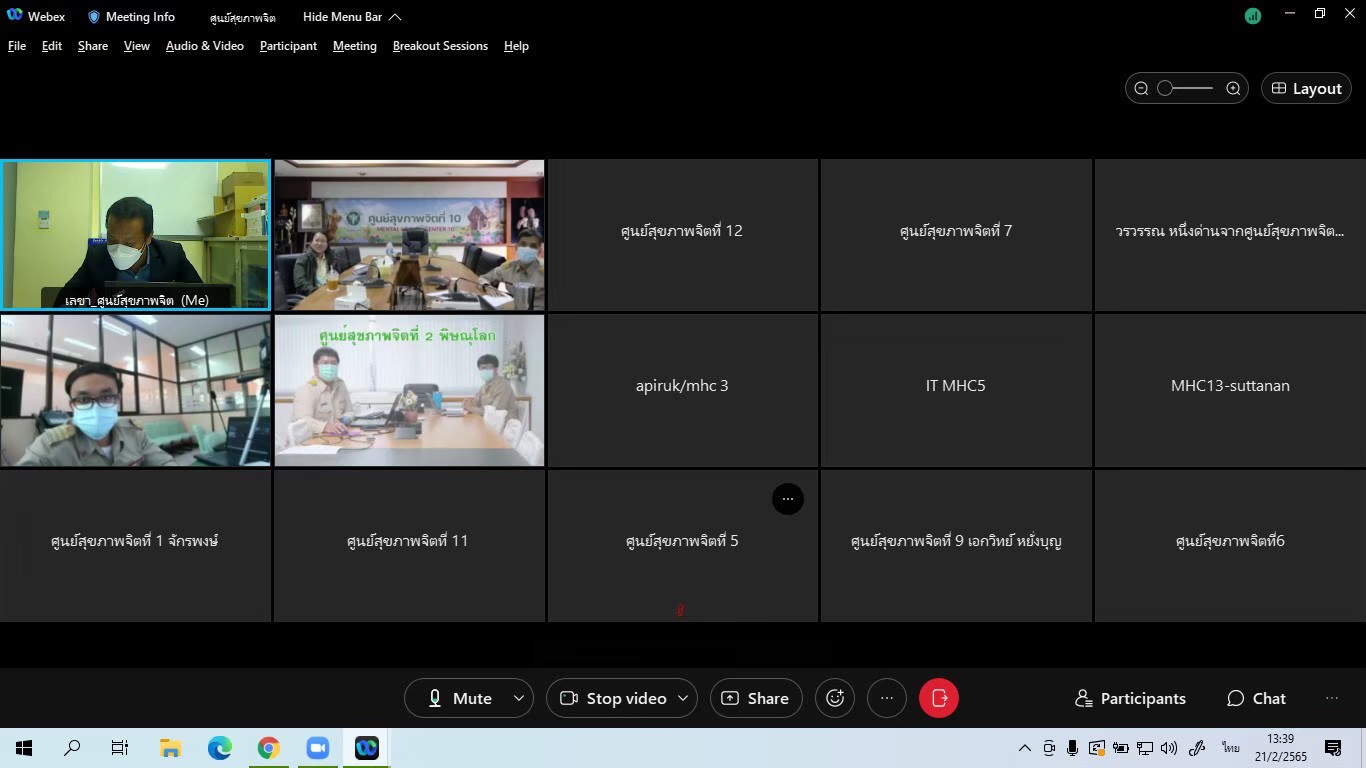Stop video camera
Screen dimensions: 1366x768
click(x=613, y=698)
